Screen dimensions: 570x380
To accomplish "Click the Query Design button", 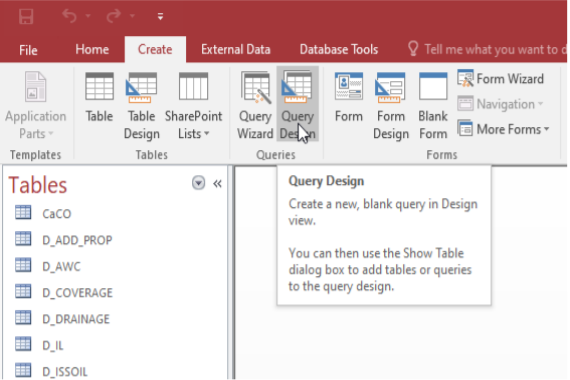I will (x=298, y=104).
